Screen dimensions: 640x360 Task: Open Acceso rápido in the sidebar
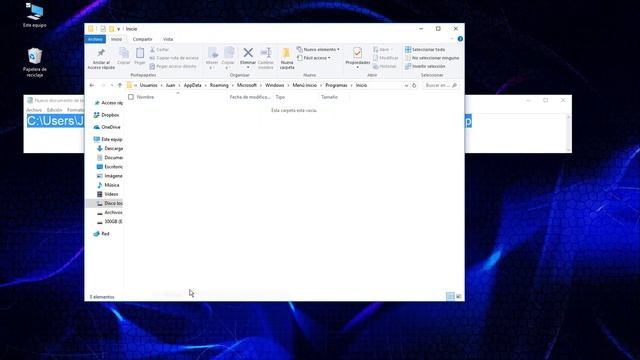pyautogui.click(x=108, y=103)
